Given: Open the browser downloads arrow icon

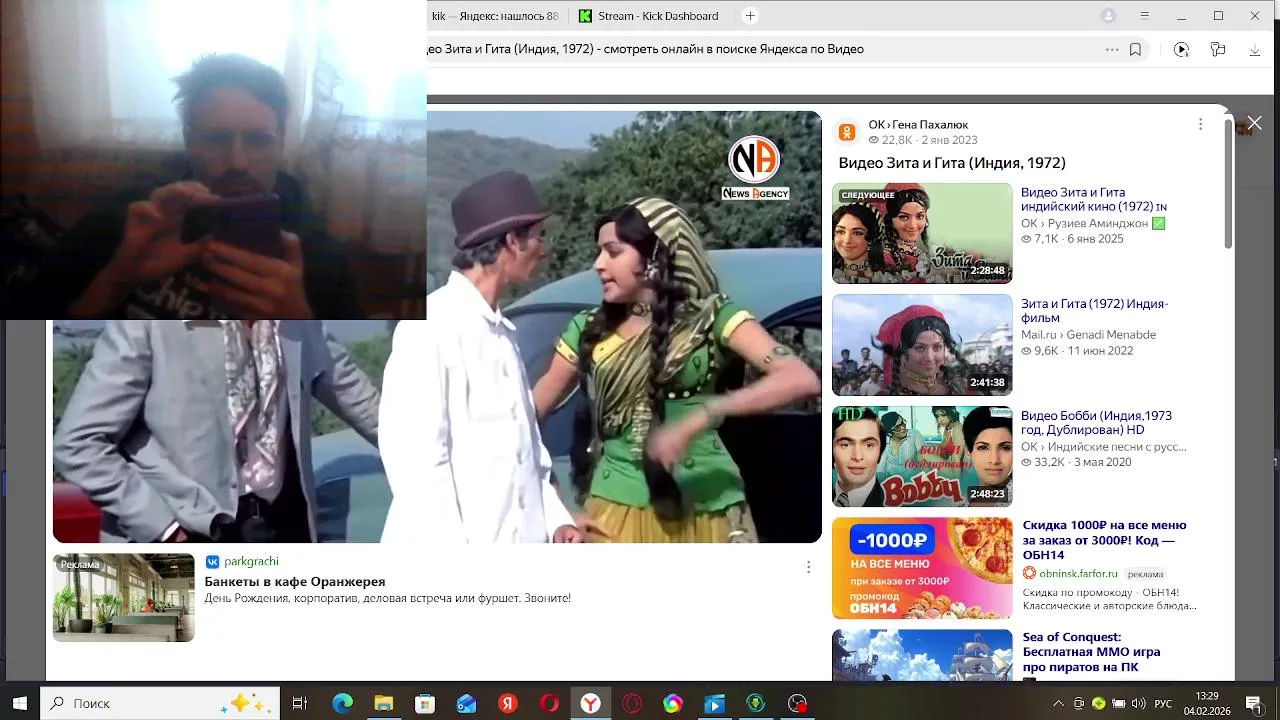Looking at the screenshot, I should click(1255, 49).
